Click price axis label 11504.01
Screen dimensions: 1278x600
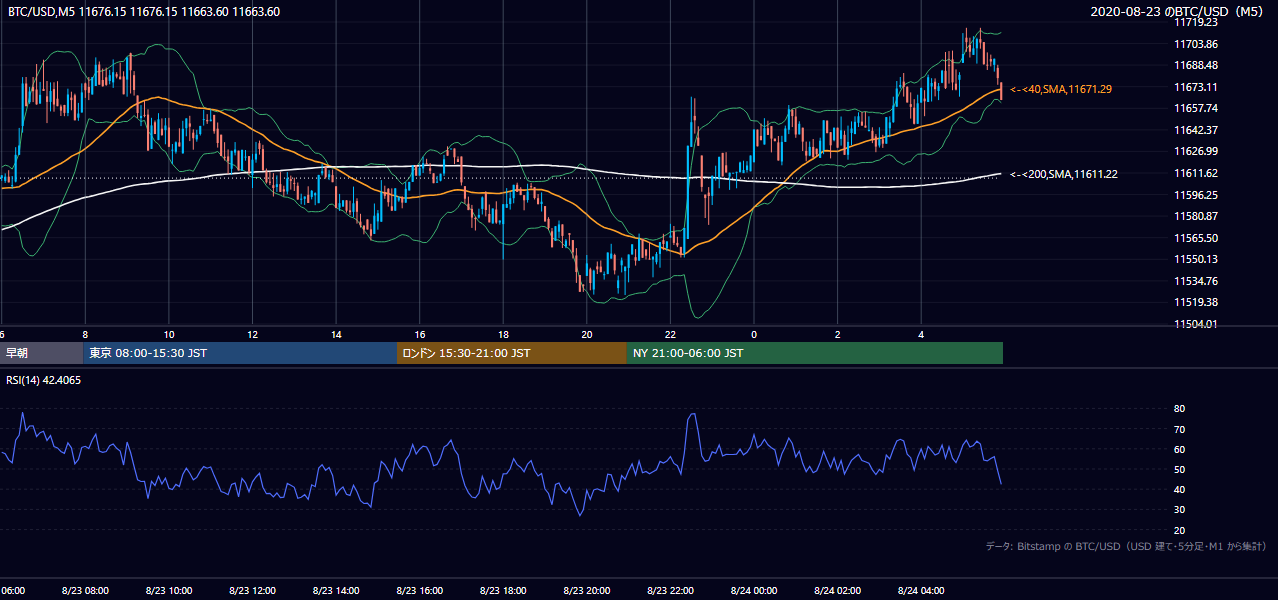tap(1196, 324)
